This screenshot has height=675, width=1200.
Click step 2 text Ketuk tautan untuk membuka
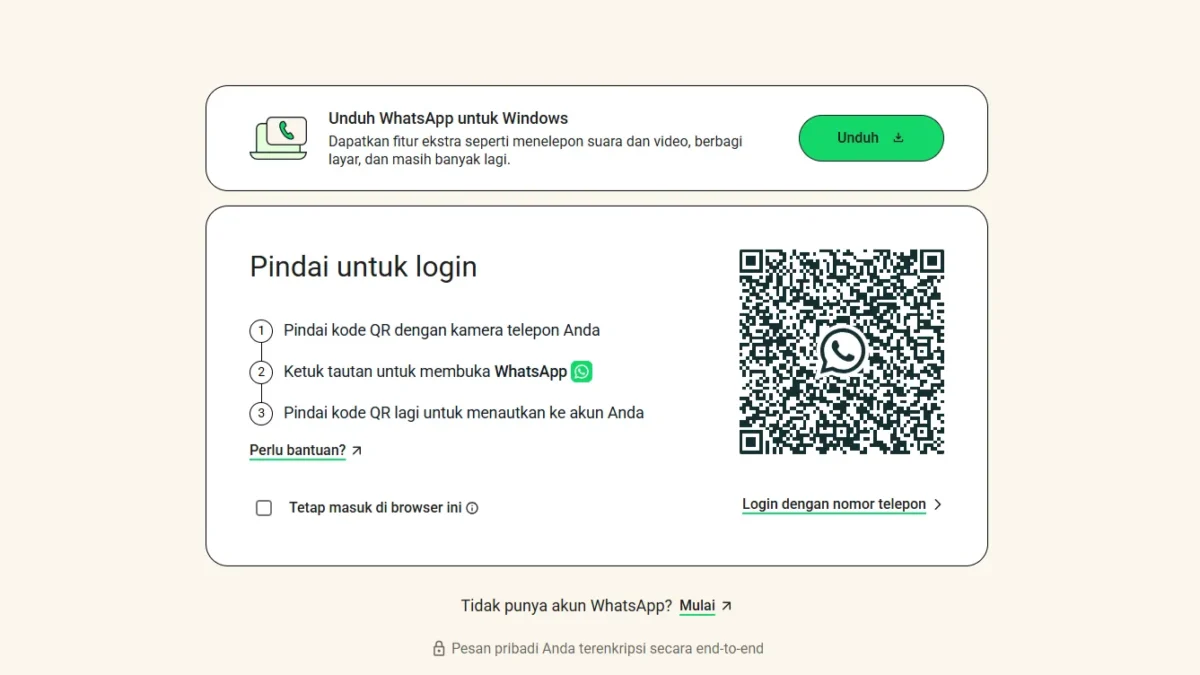425,372
